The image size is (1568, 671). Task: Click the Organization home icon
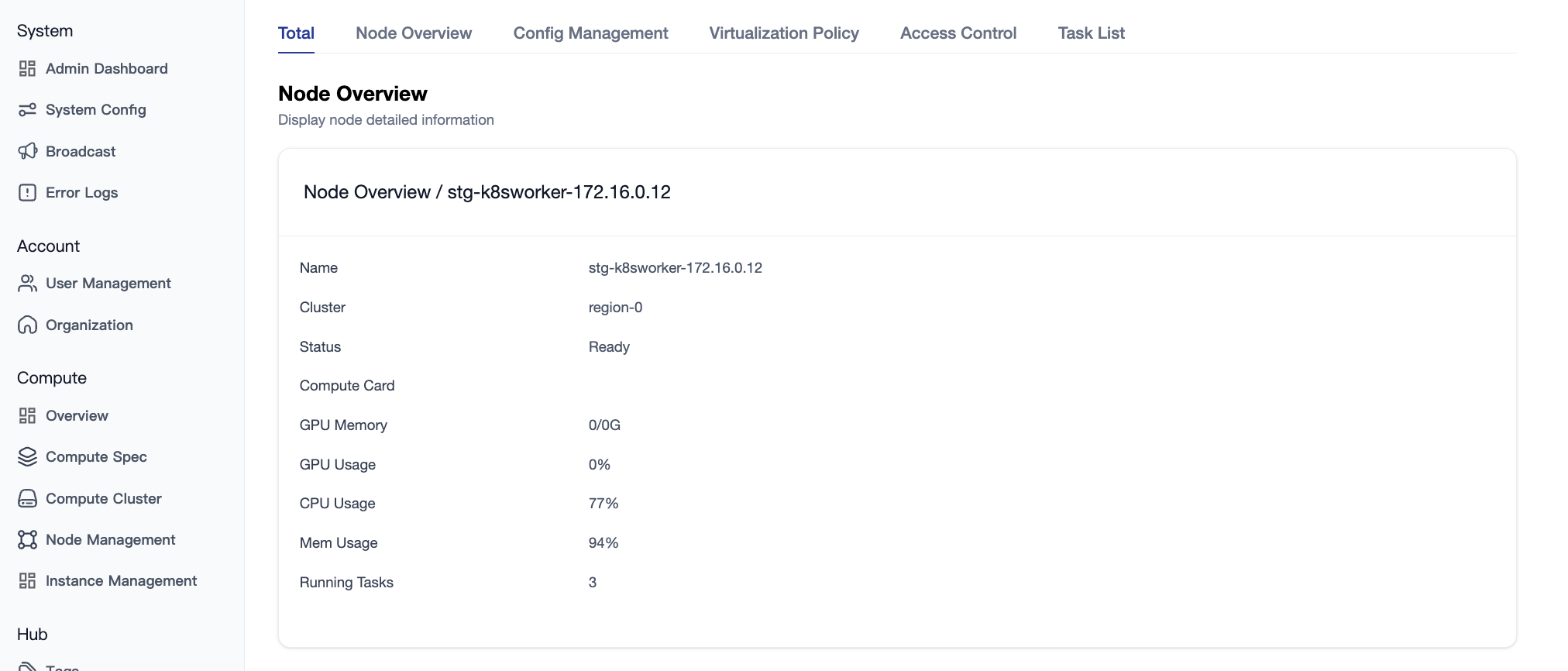click(27, 325)
